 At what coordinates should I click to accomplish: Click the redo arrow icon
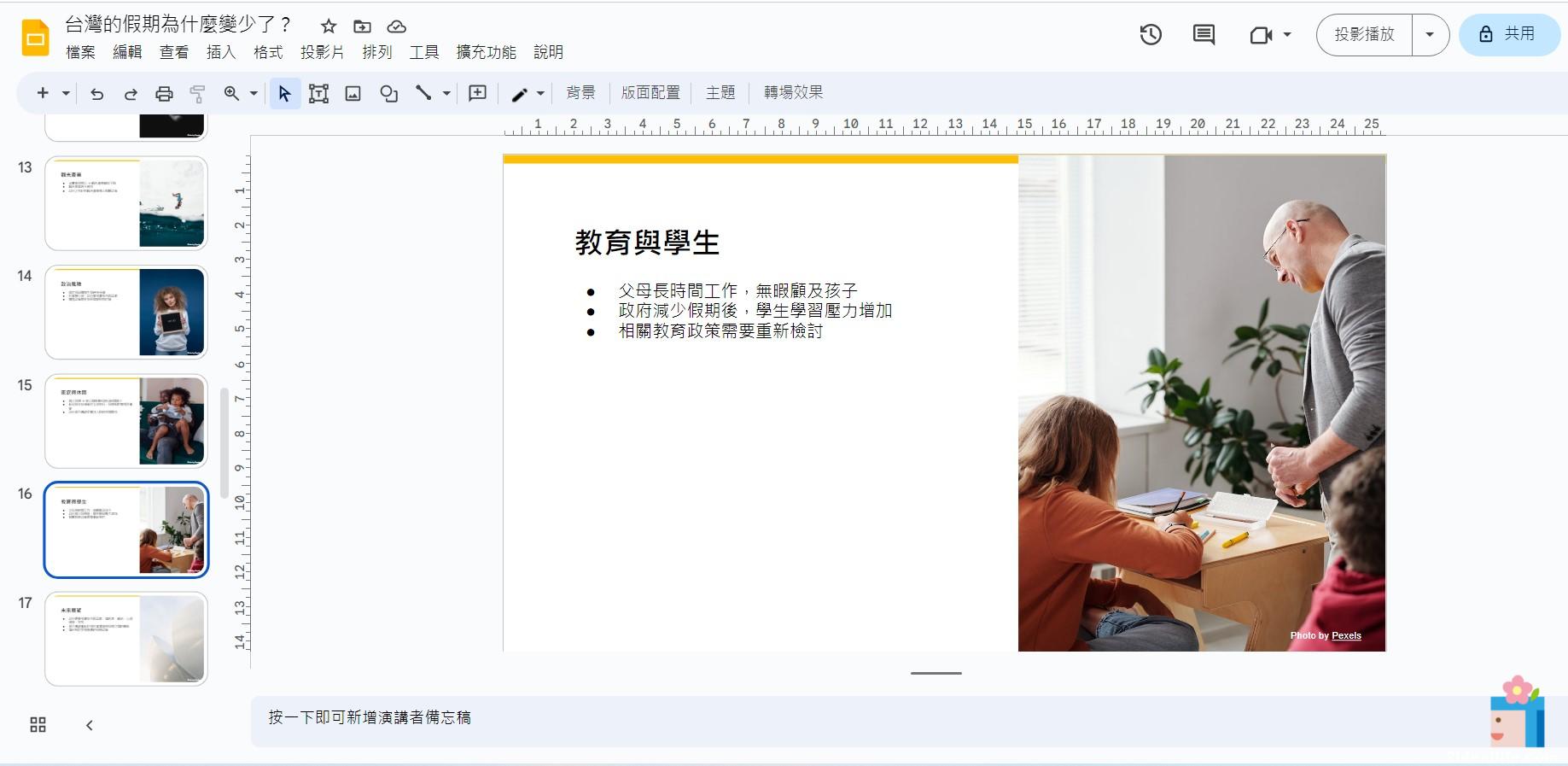coord(131,93)
